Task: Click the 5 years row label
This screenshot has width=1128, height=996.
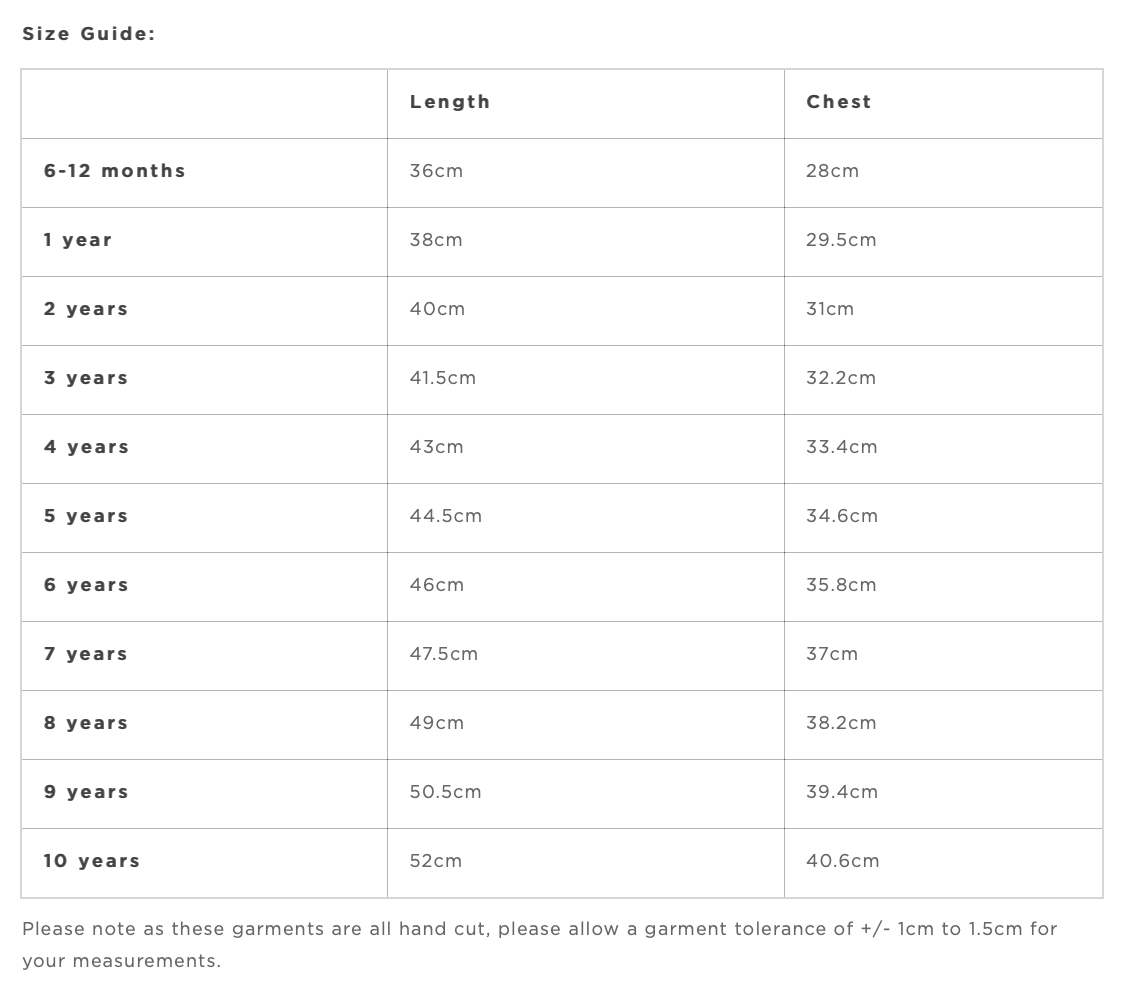Action: (86, 516)
